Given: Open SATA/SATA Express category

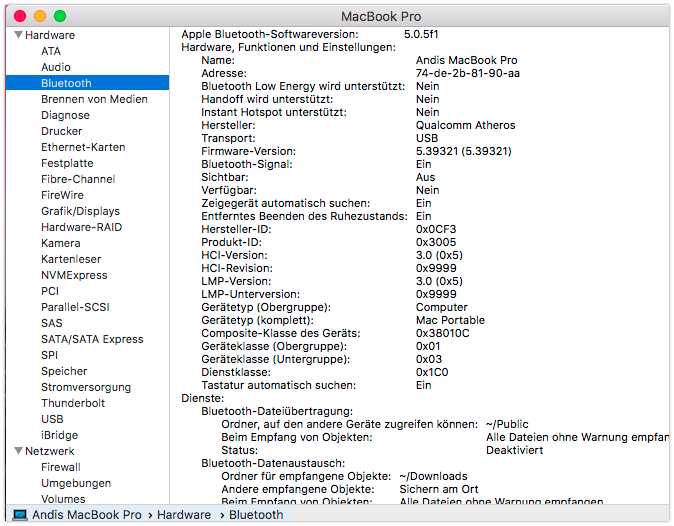Looking at the screenshot, I should pos(92,339).
